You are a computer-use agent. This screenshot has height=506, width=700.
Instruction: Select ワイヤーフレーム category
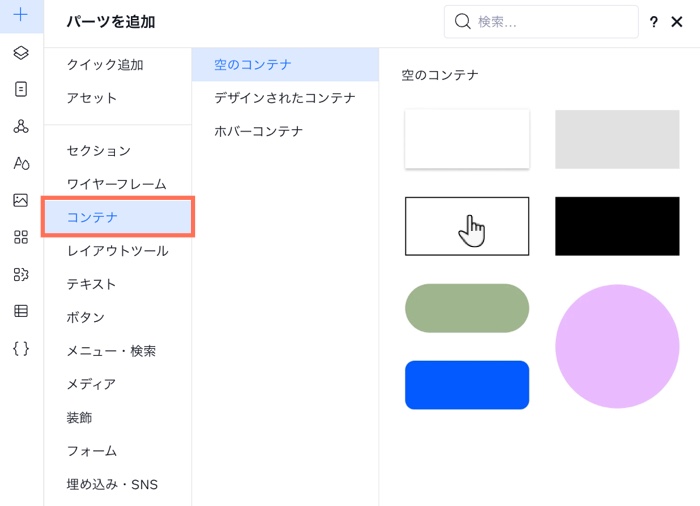[x=117, y=184]
